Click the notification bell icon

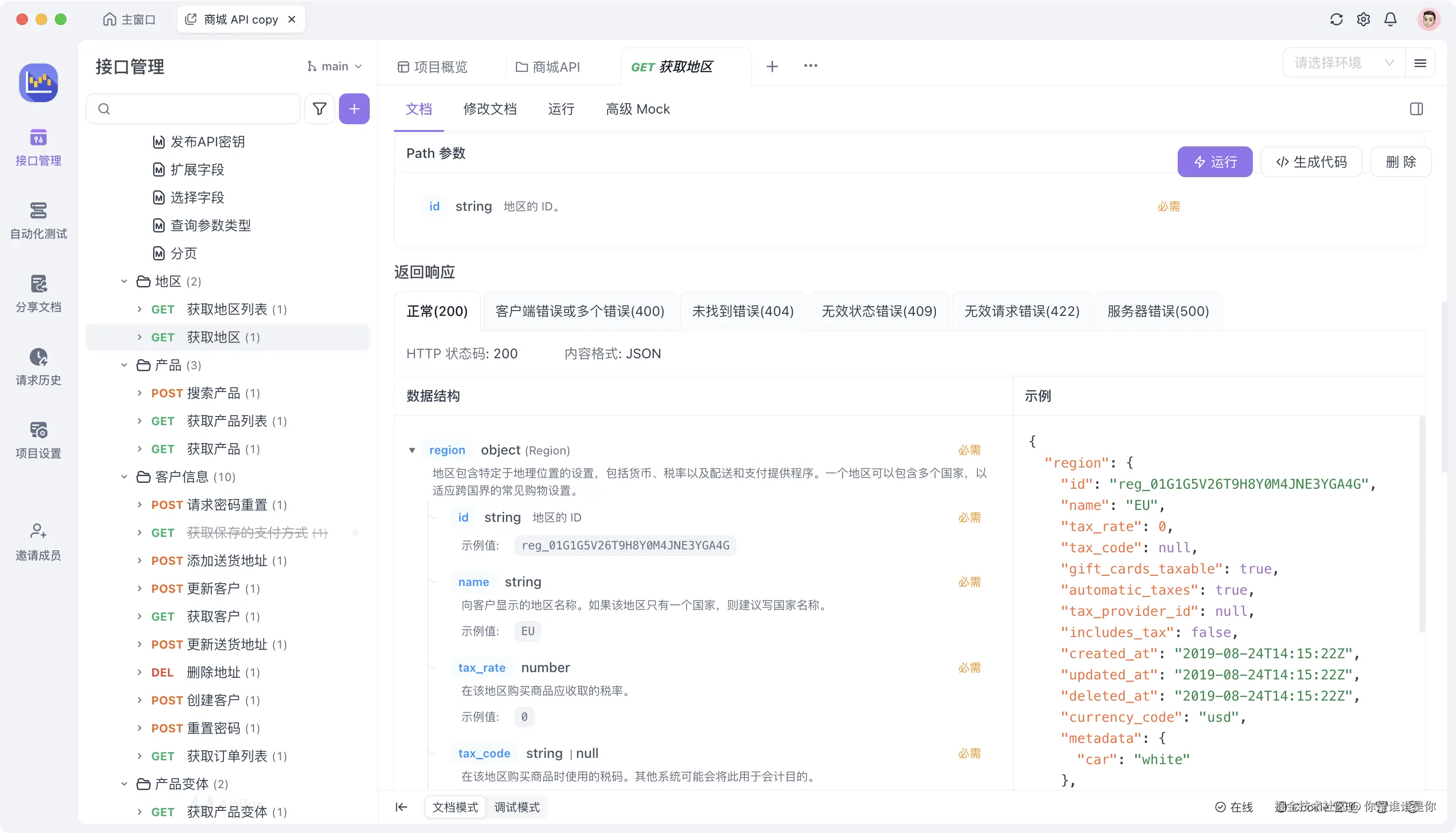(x=1390, y=19)
